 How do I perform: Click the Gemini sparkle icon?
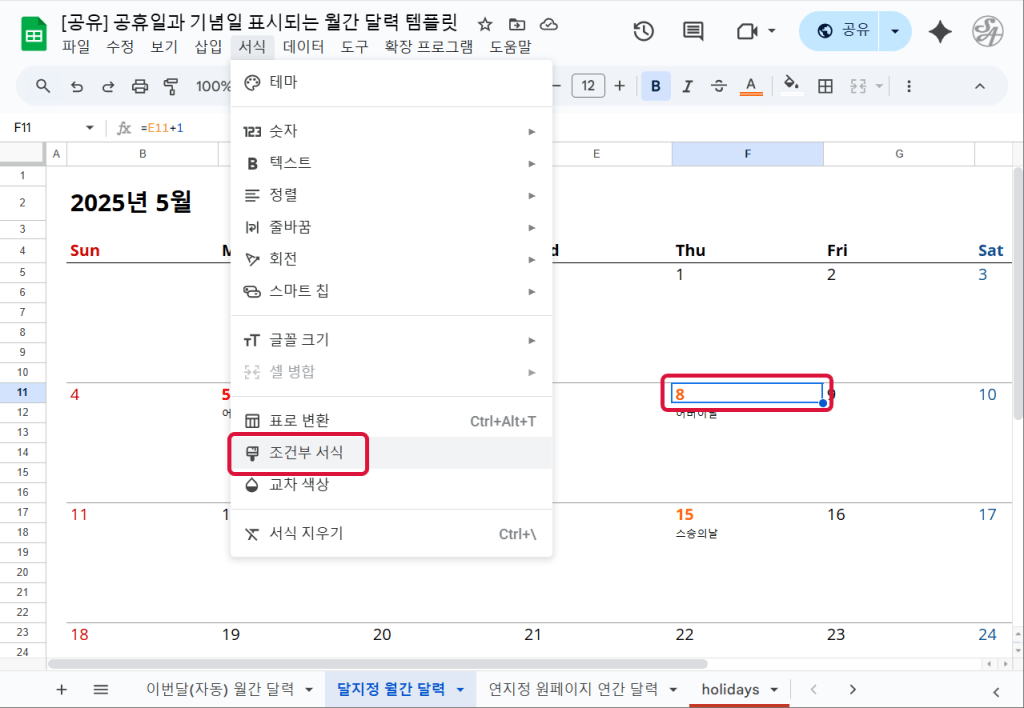click(940, 32)
